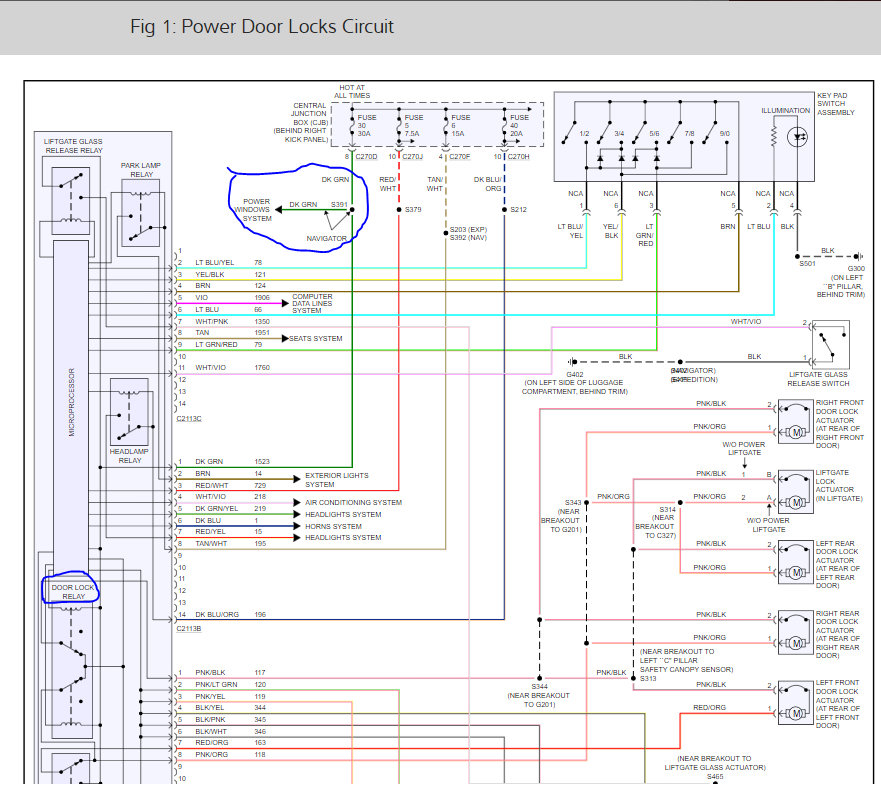881x786 pixels.
Task: Click the 'NAVIGATOR' label near S391
Action: (326, 238)
